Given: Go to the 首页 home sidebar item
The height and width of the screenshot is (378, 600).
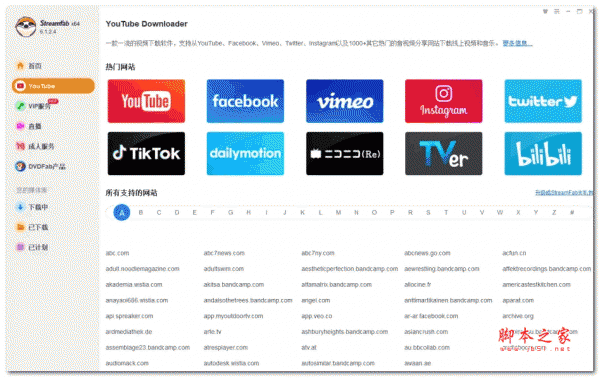Looking at the screenshot, I should point(53,66).
